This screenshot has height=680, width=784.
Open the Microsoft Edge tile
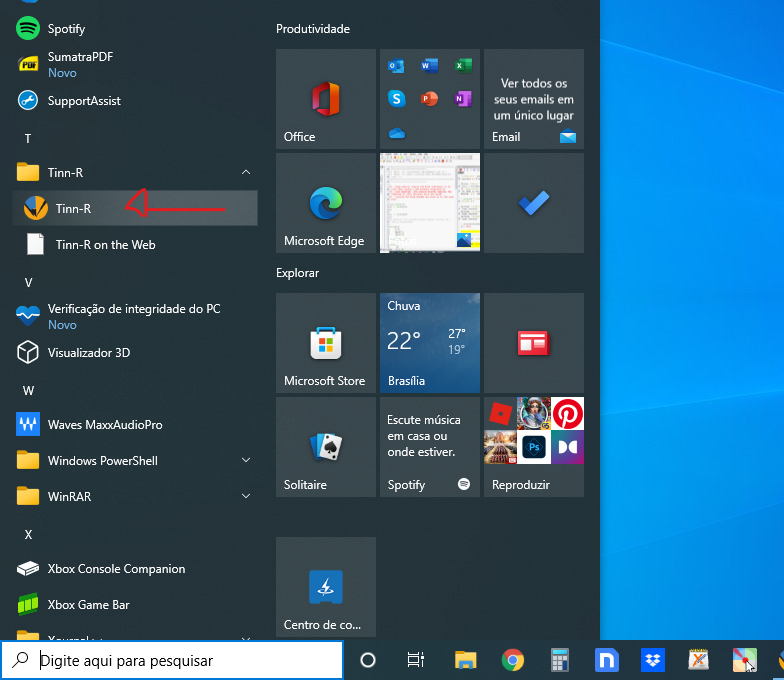[x=326, y=203]
